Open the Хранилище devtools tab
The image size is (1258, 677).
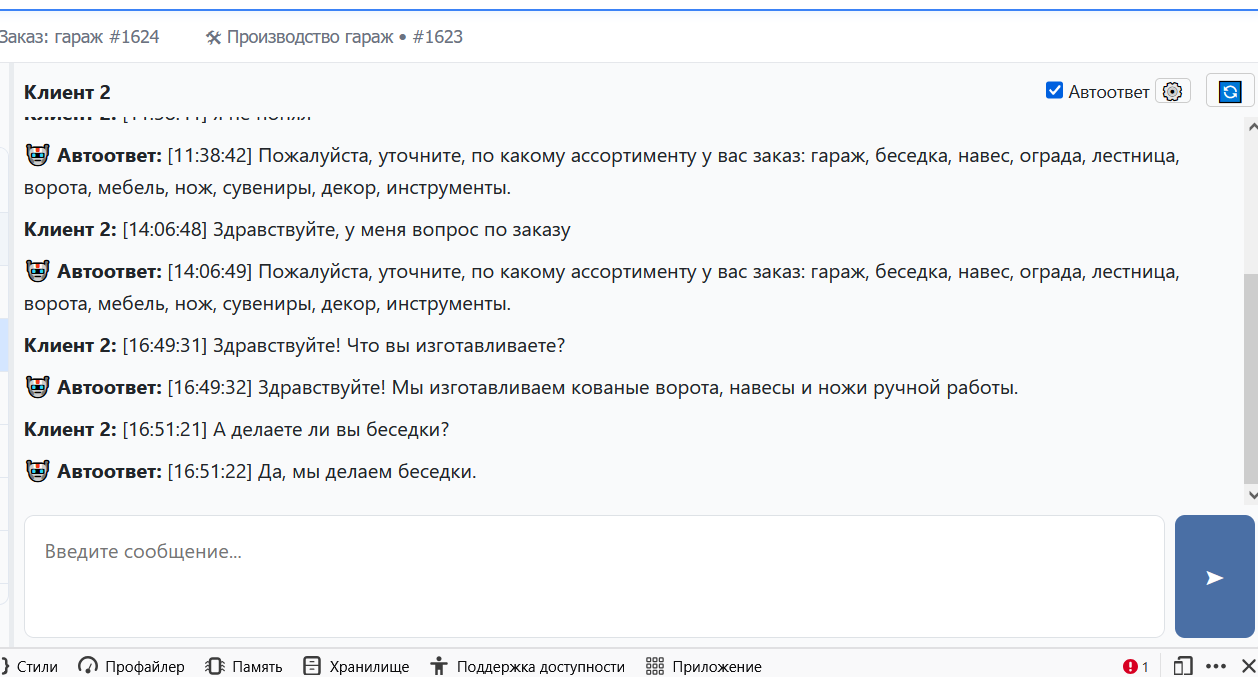click(x=356, y=666)
